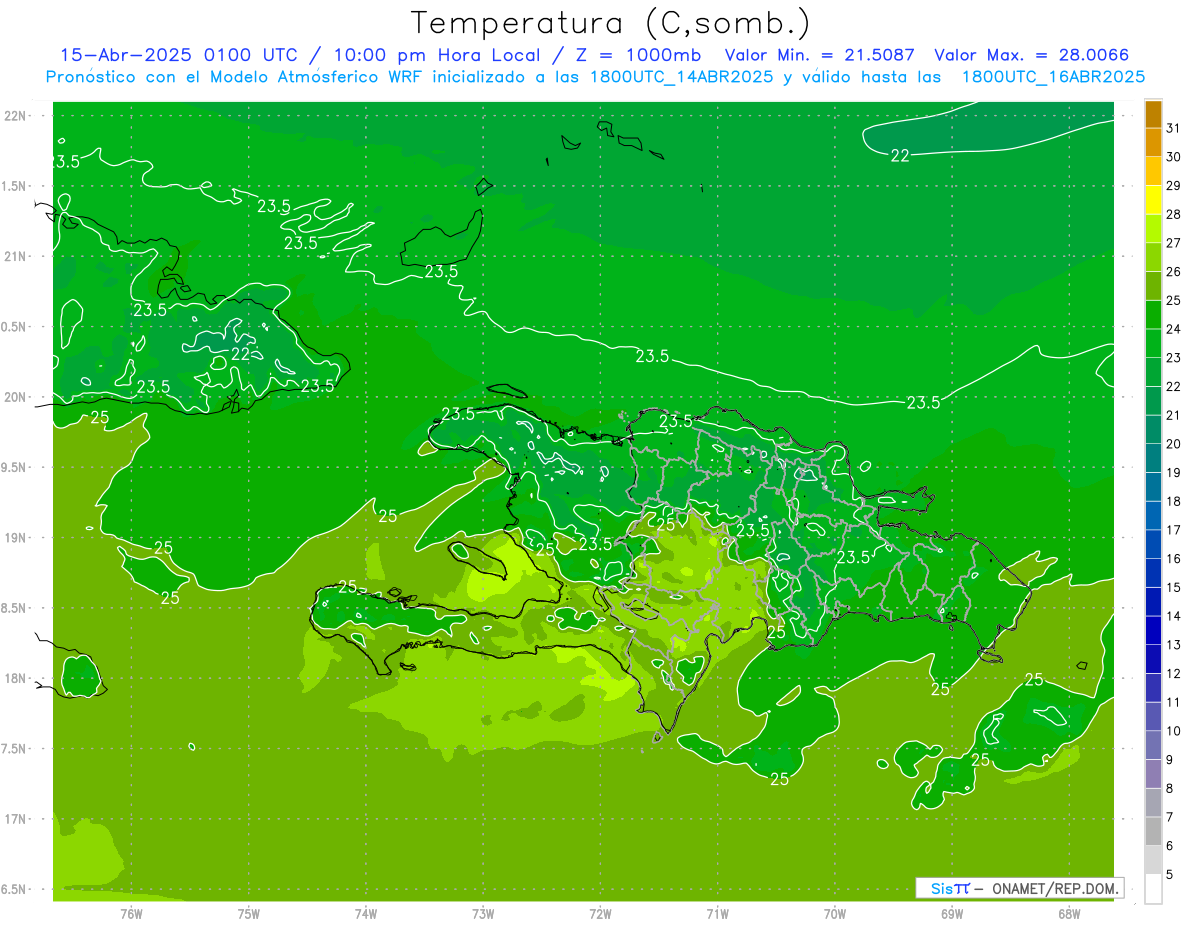Click the orange colorbar swatch between 30 and 31
The image size is (1200, 927).
tap(1153, 142)
